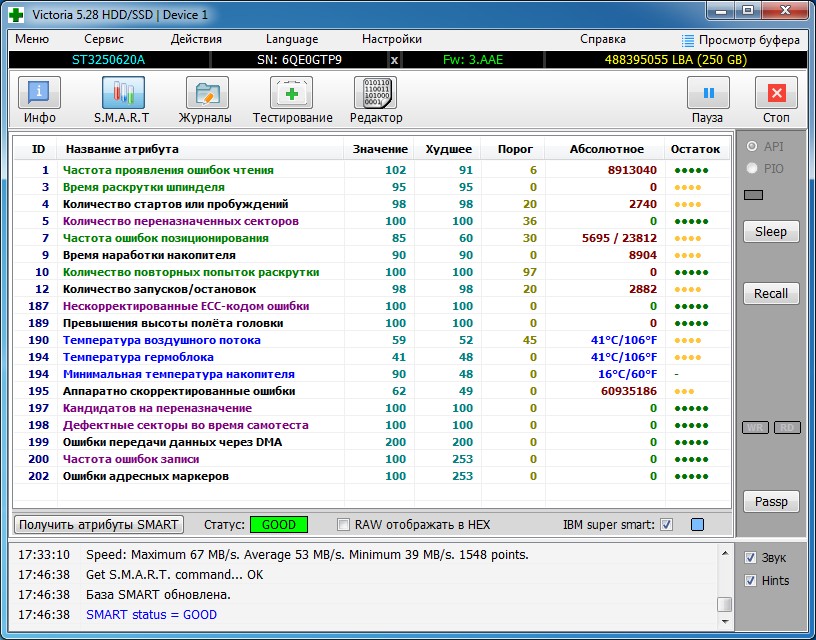Click the Recall button
Screen dimensions: 816x640
[771, 293]
